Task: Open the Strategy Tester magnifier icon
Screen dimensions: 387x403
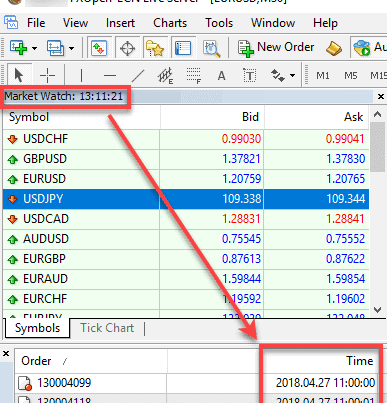Action: [x=212, y=49]
